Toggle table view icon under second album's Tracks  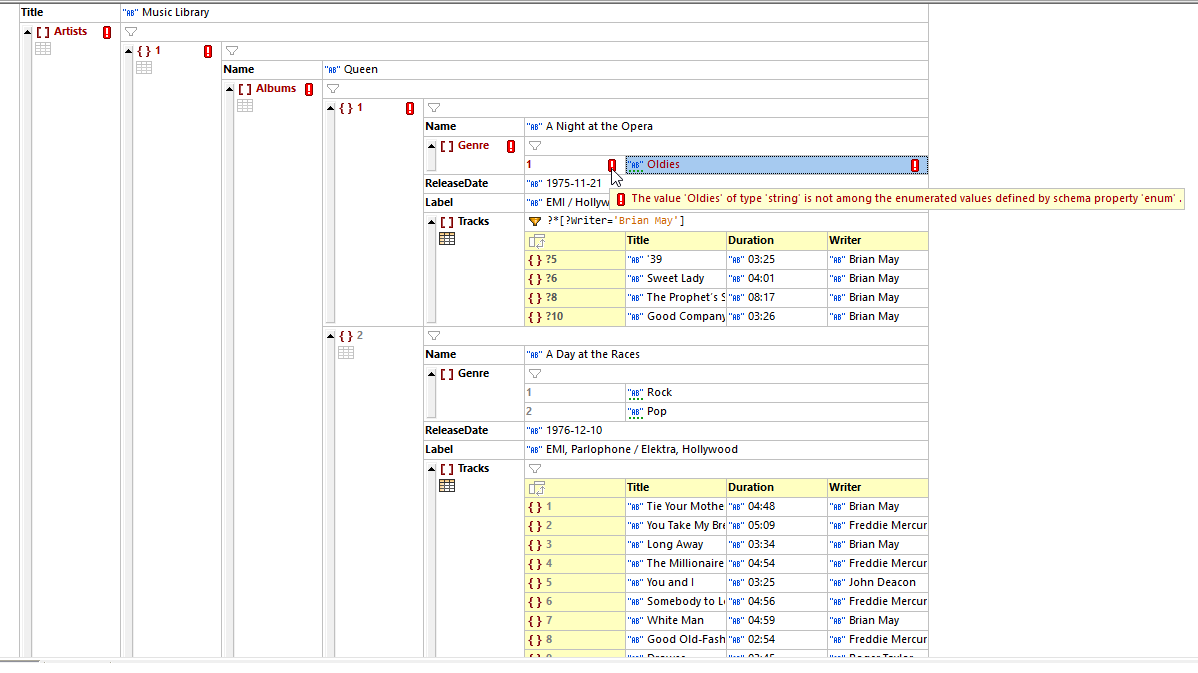click(x=447, y=486)
